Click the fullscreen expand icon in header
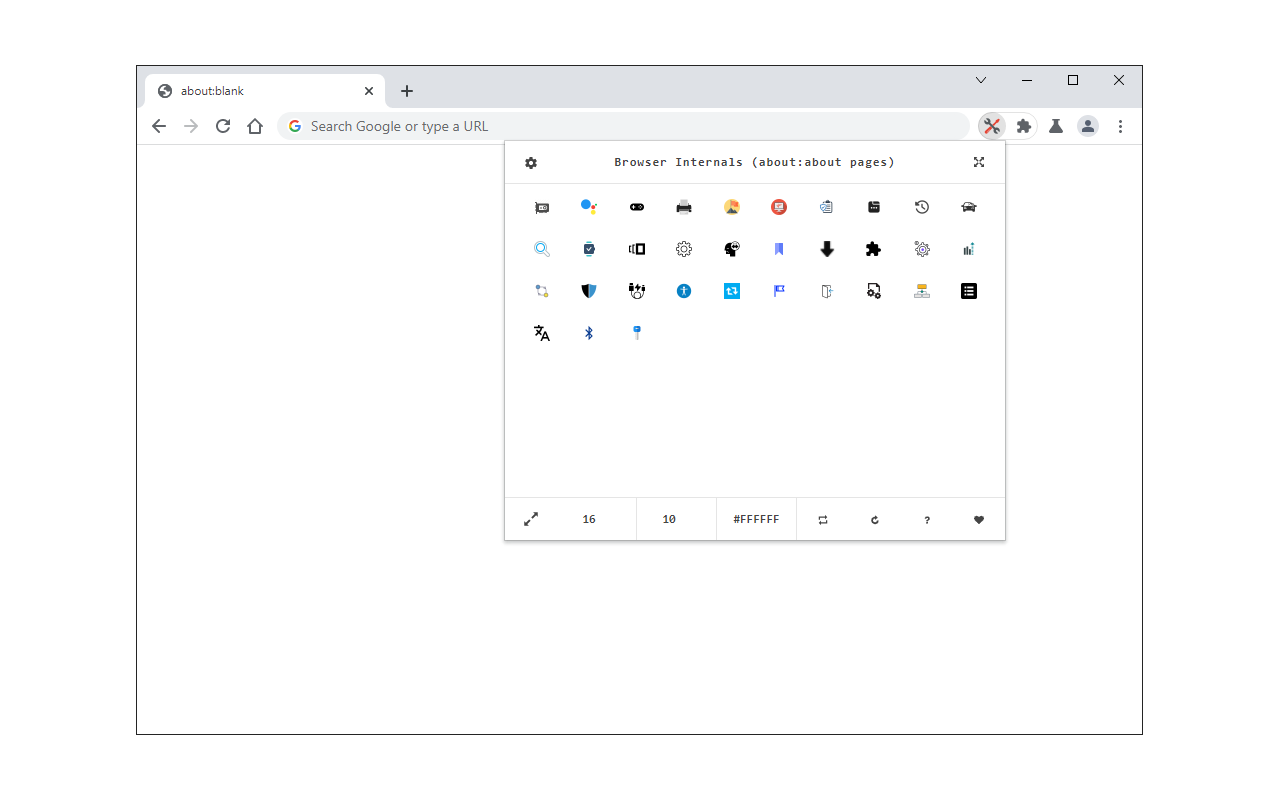 click(978, 161)
